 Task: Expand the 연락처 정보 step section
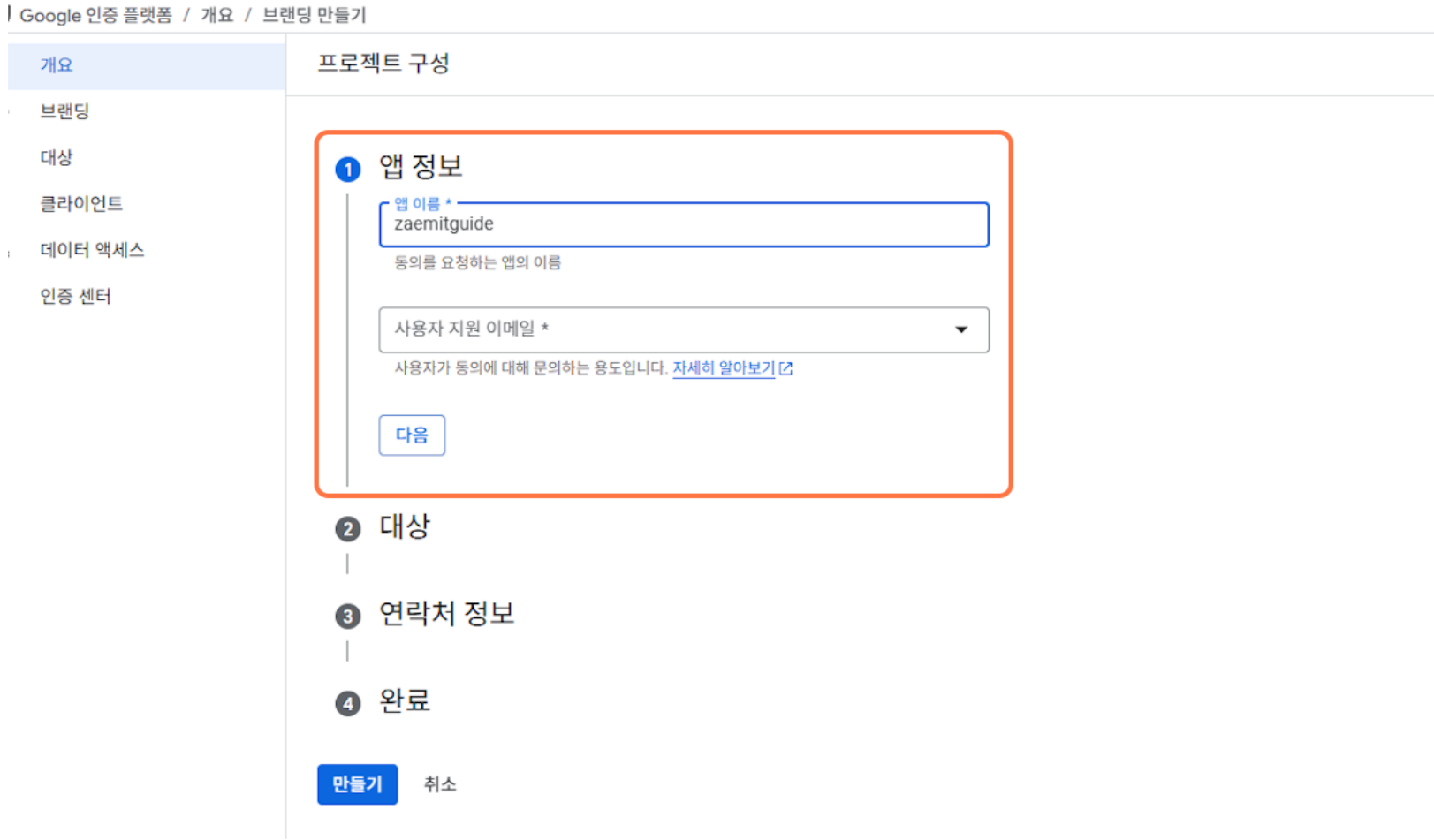click(447, 613)
